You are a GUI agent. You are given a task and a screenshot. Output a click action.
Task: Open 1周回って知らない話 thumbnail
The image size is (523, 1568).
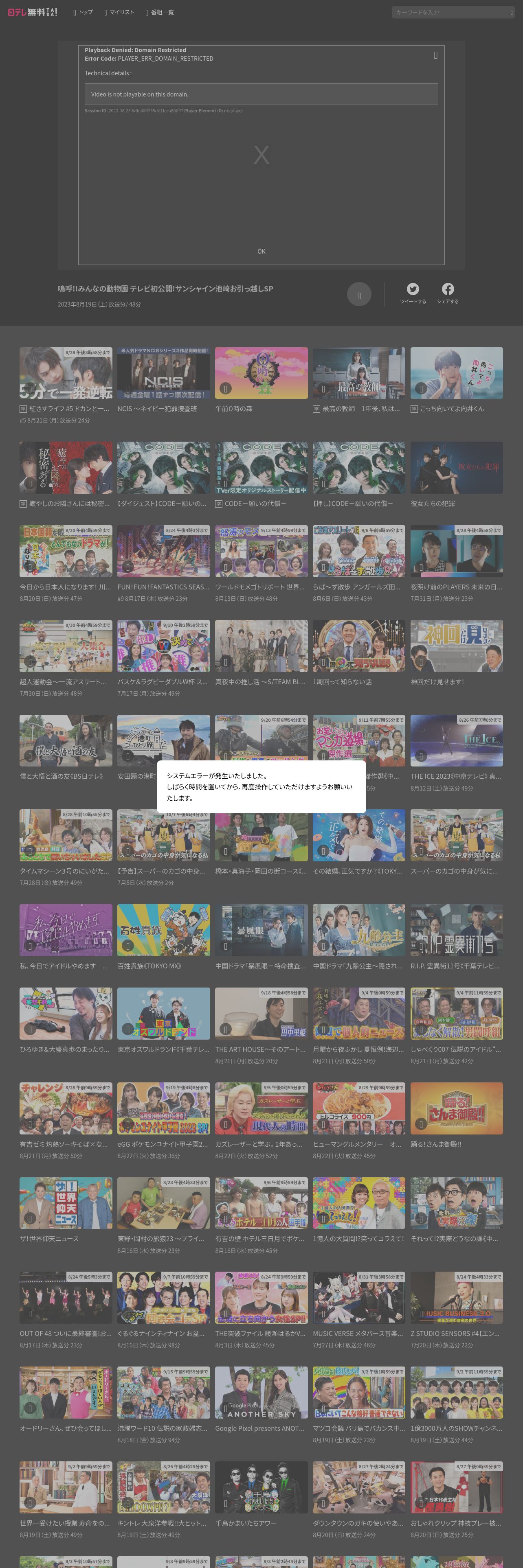click(358, 646)
